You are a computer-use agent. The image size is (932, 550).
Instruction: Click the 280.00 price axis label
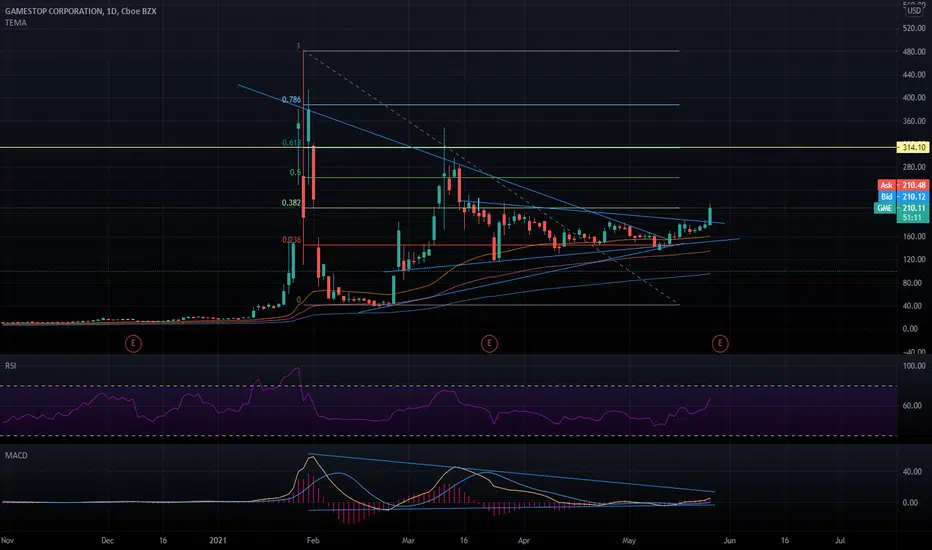[914, 167]
